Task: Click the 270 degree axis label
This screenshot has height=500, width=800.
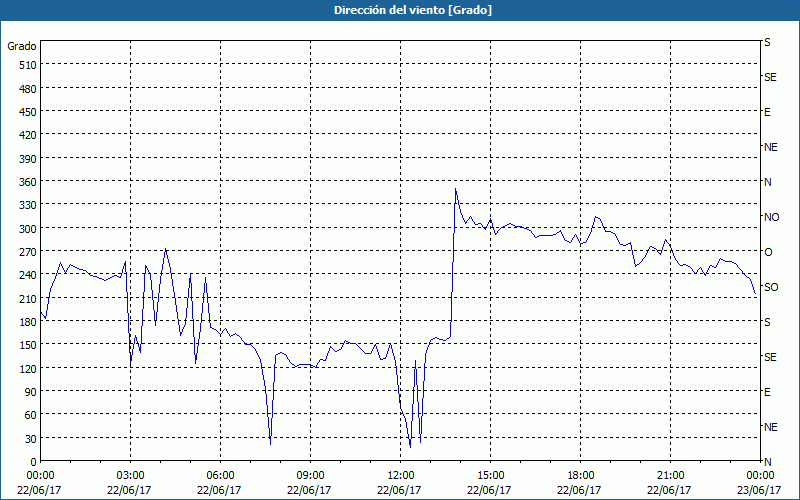Action: click(x=28, y=252)
